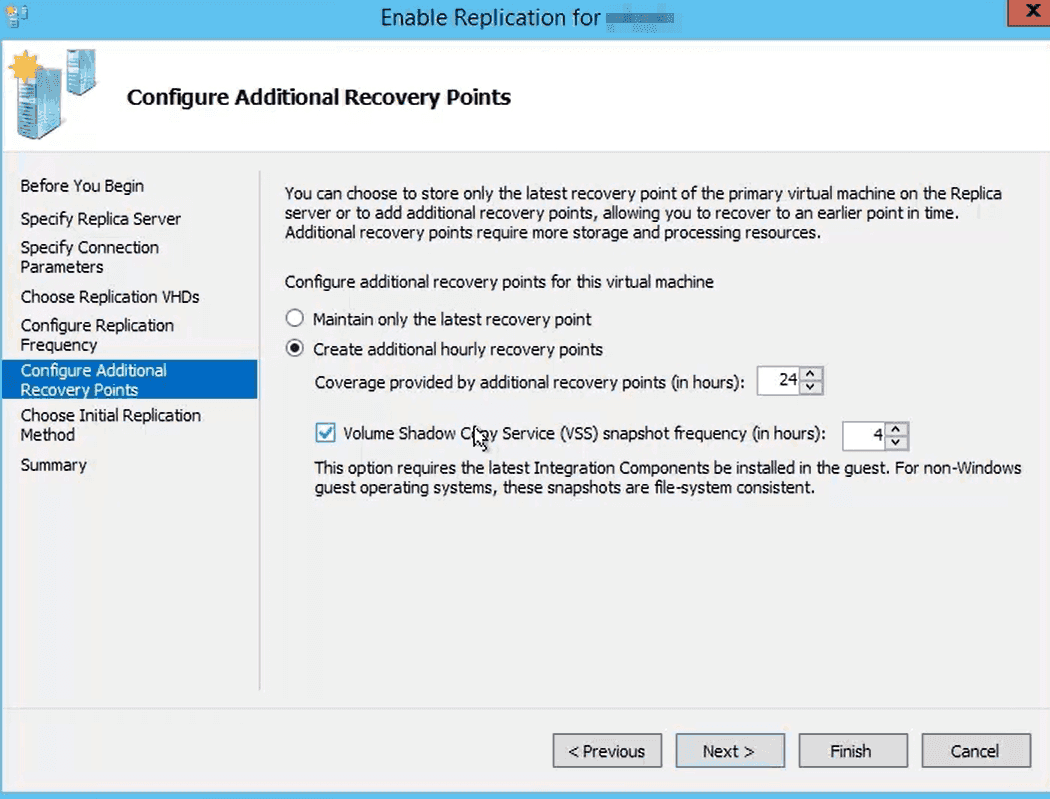1050x799 pixels.
Task: Open Specify Connection Parameters step
Action: 90,257
